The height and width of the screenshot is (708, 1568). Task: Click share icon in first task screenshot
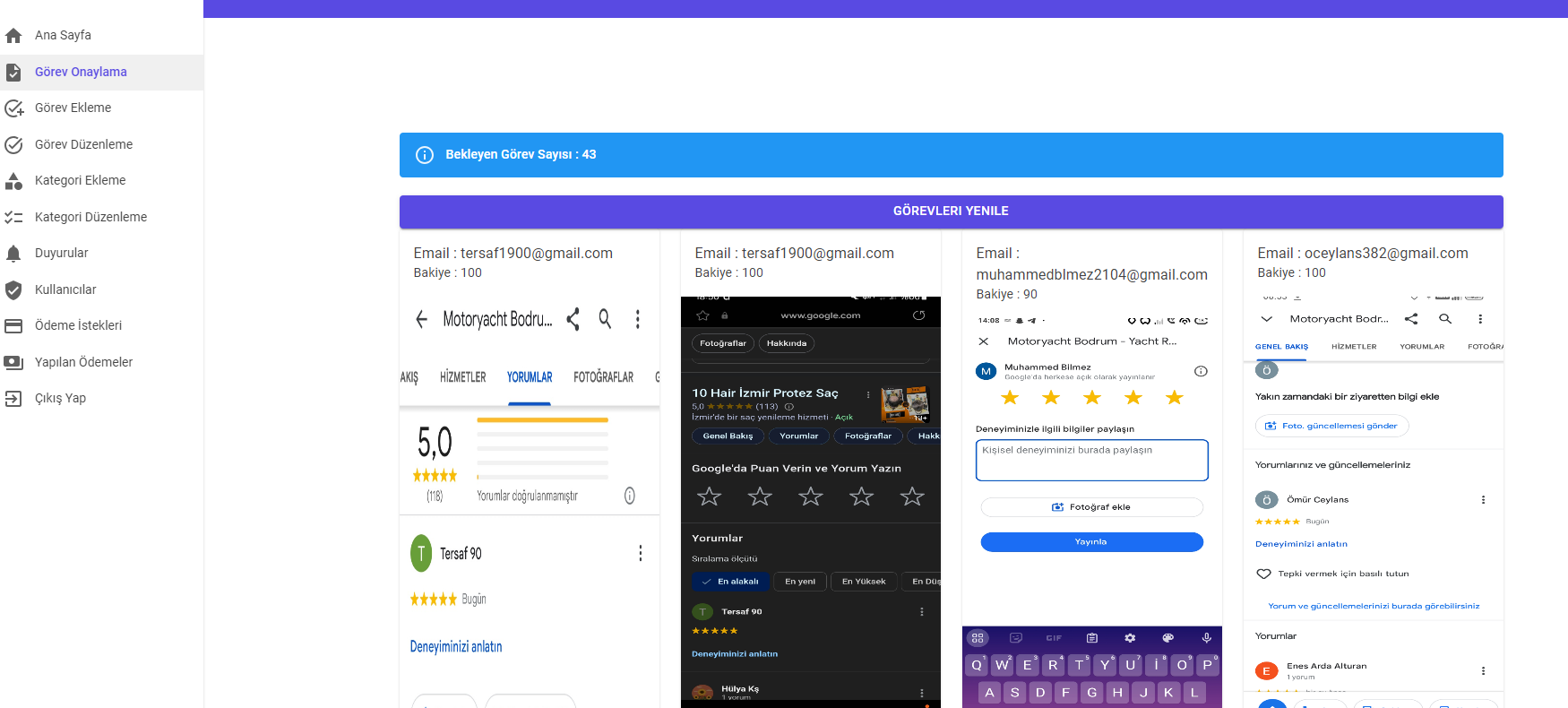click(573, 319)
